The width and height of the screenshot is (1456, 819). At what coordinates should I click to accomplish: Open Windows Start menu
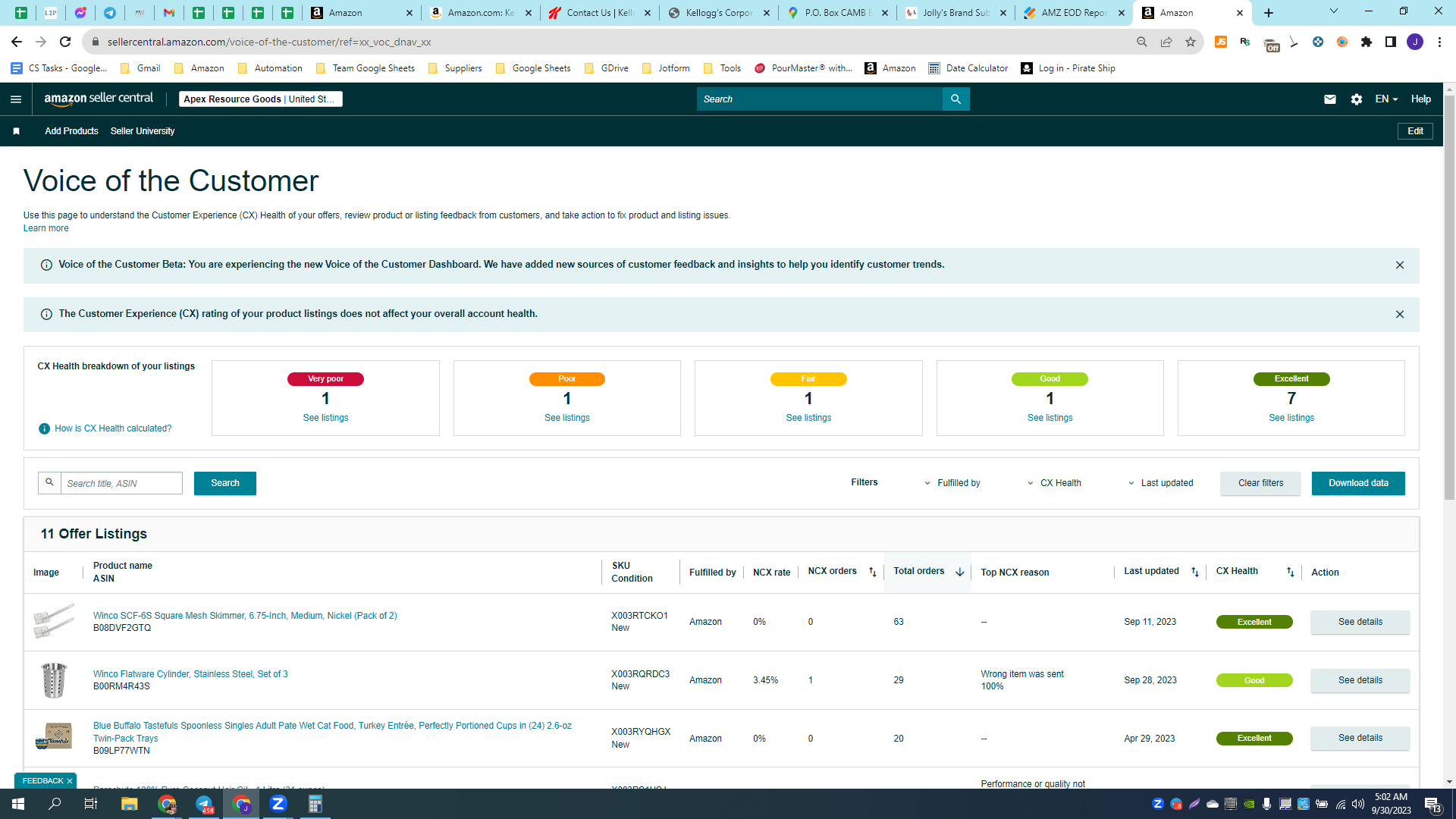pos(18,804)
